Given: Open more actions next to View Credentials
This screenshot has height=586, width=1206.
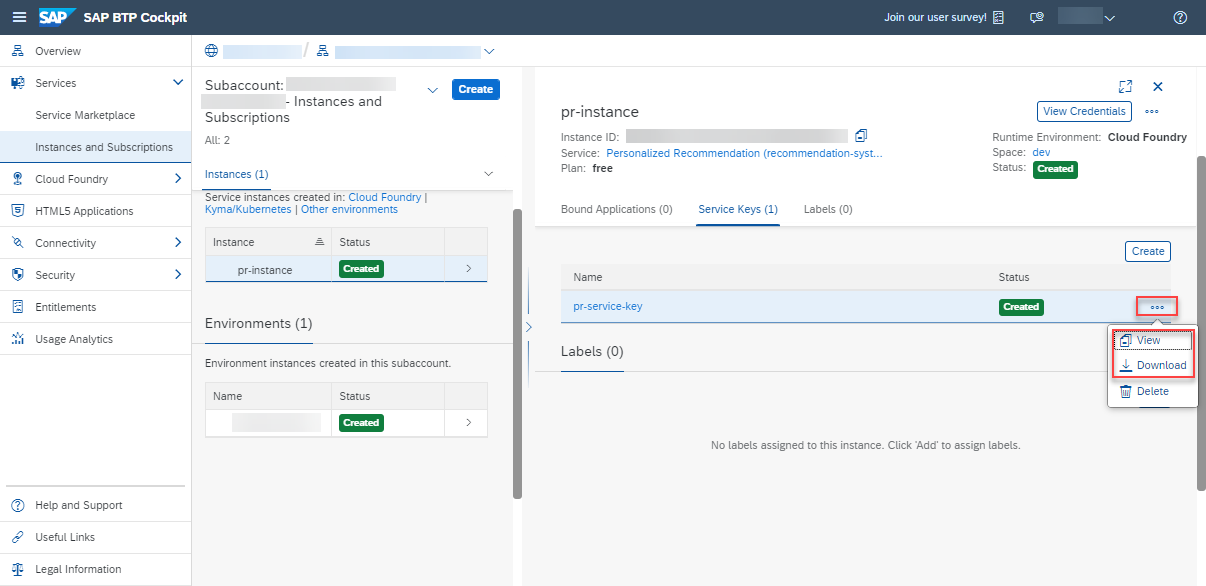Looking at the screenshot, I should tap(1152, 111).
